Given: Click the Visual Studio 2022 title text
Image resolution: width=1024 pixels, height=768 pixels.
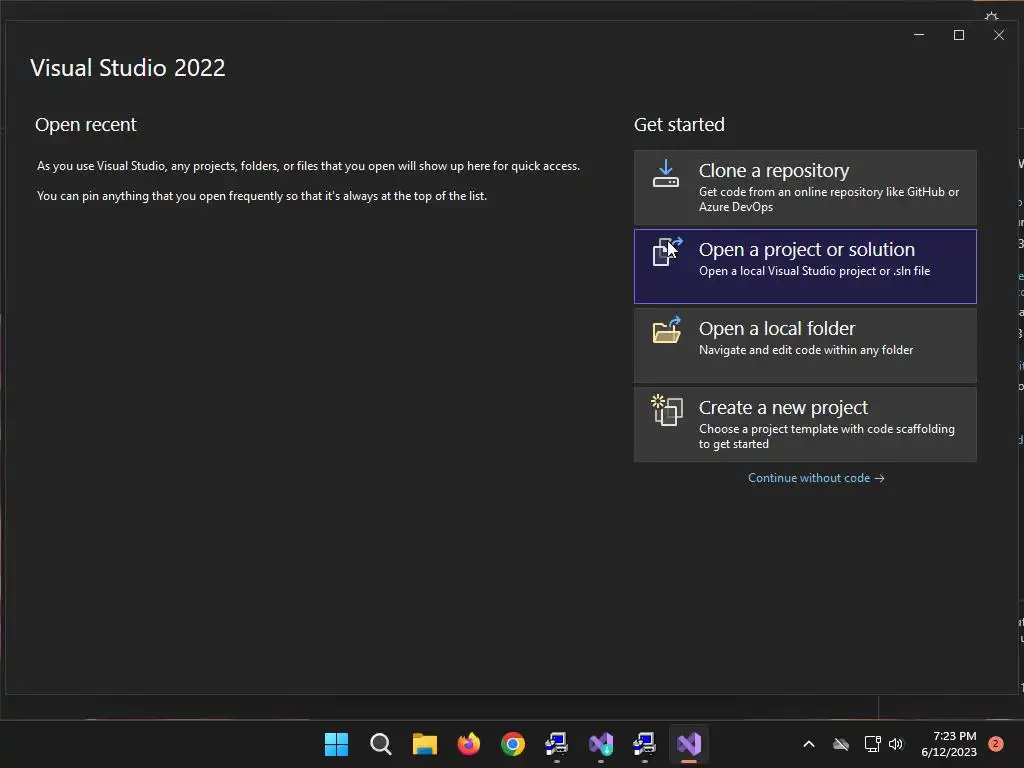Looking at the screenshot, I should [128, 68].
